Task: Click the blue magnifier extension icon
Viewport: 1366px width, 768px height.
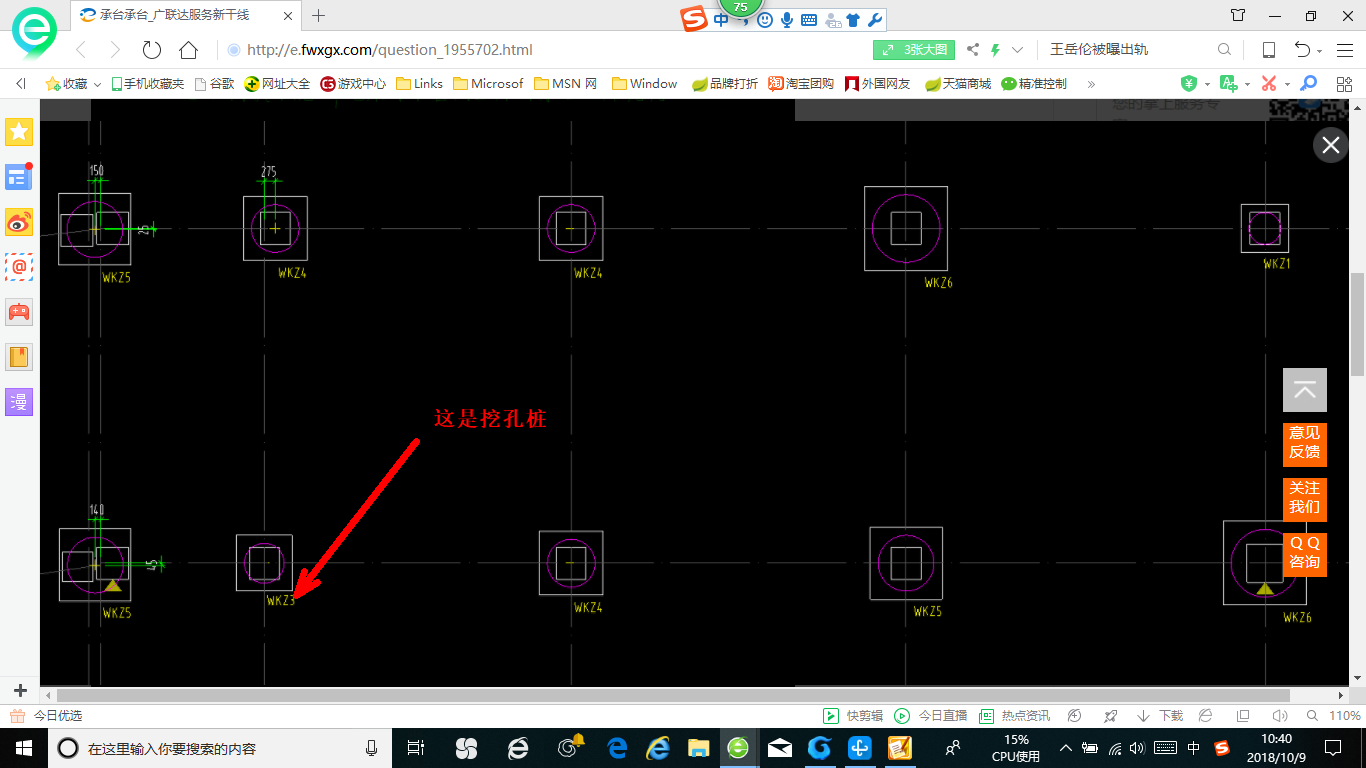Action: [1308, 84]
